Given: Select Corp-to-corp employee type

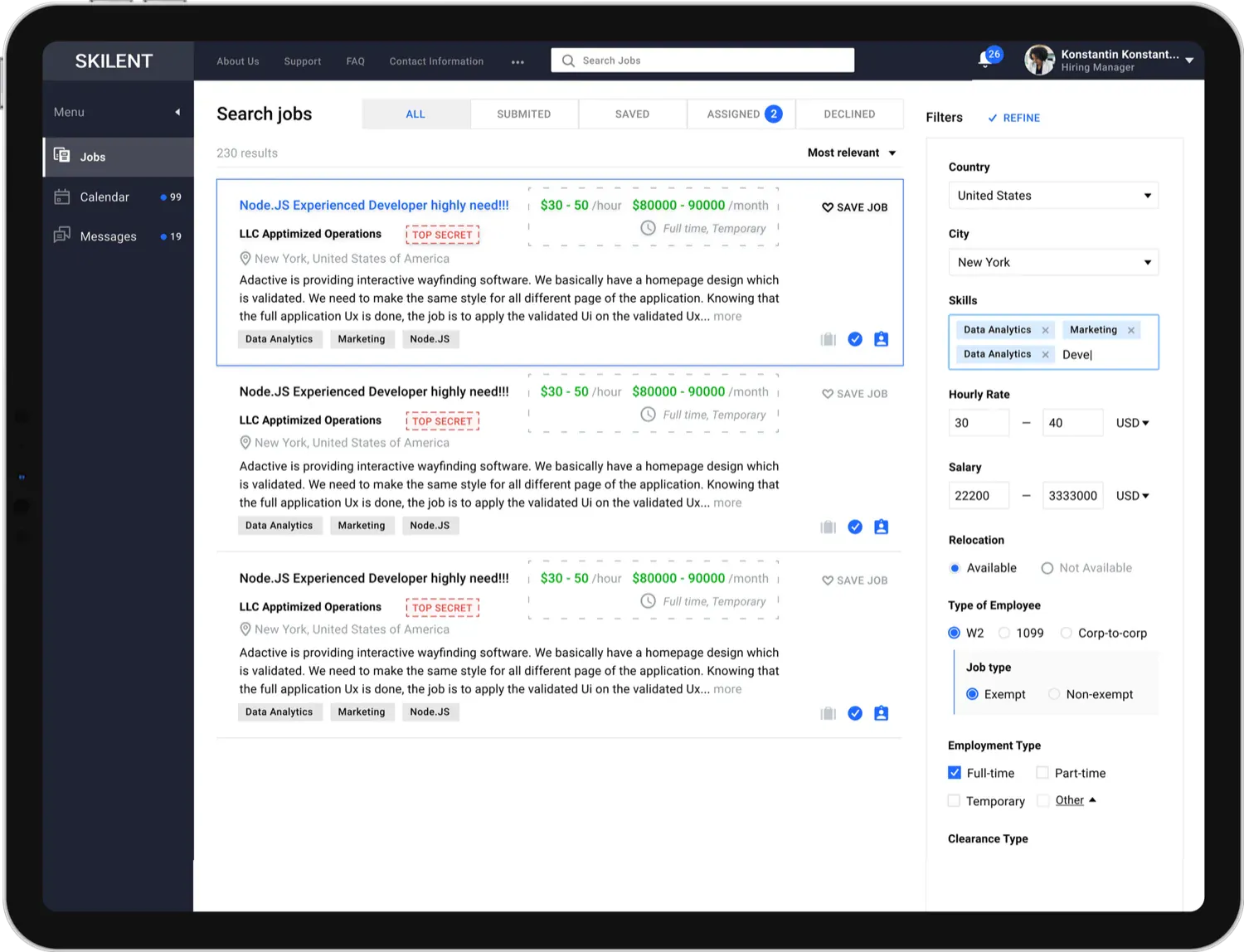Looking at the screenshot, I should (x=1067, y=633).
